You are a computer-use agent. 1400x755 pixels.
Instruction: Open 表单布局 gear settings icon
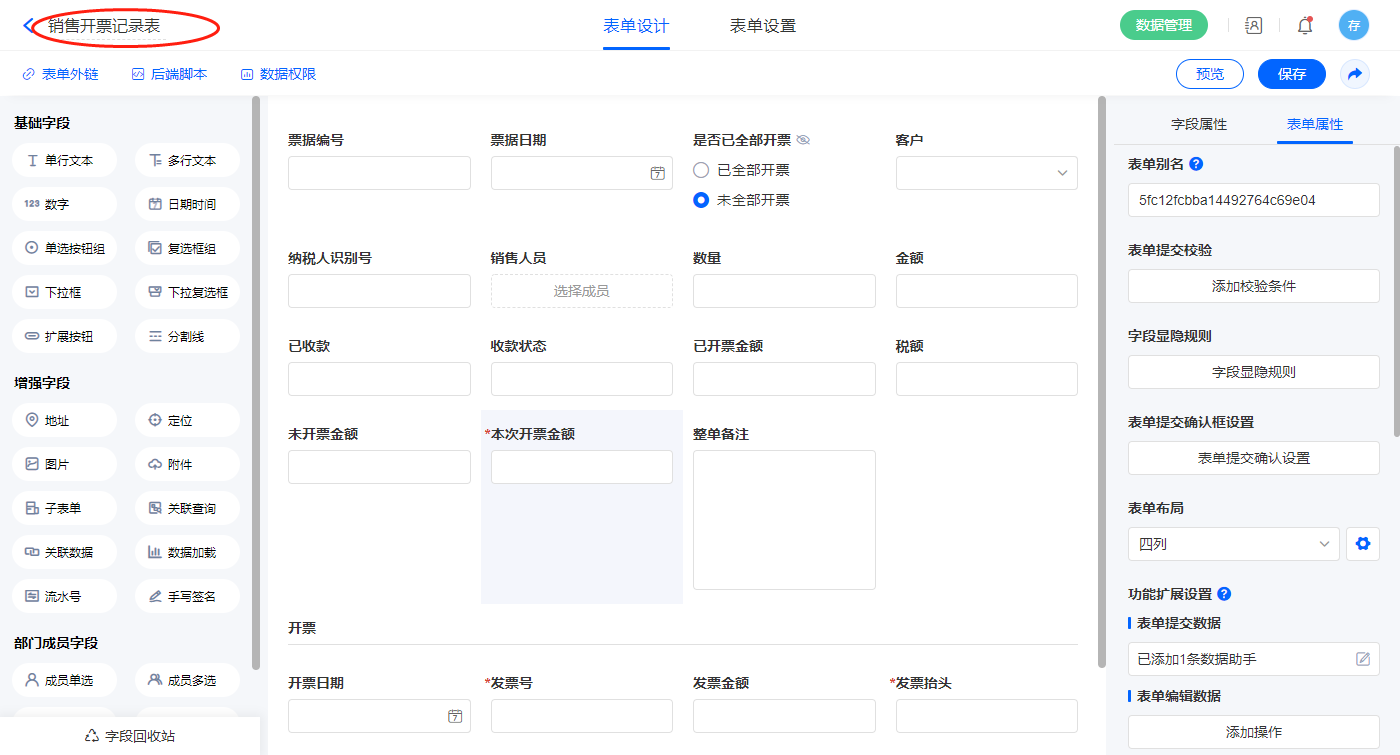coord(1361,544)
